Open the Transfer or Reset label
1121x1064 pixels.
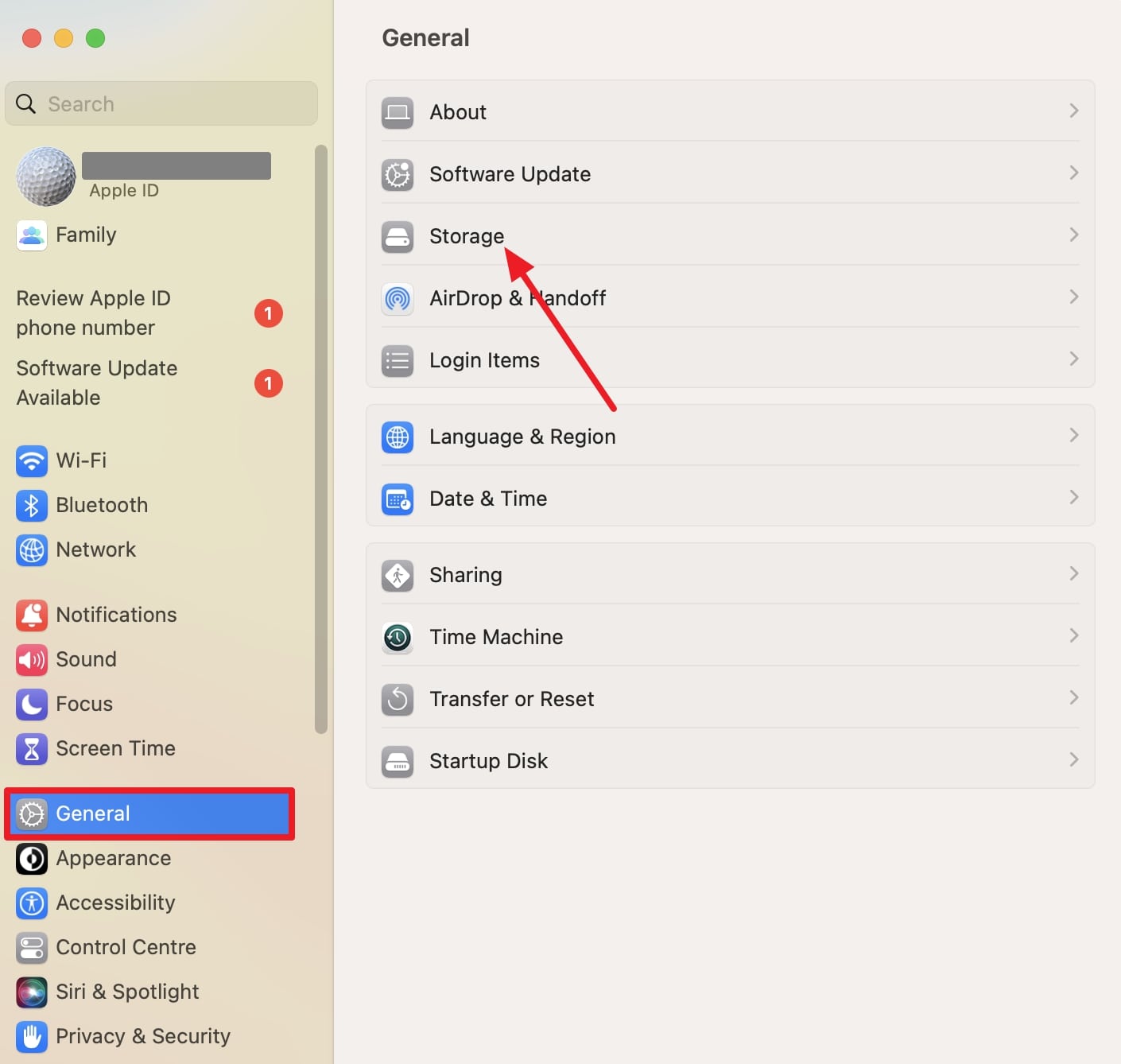[512, 699]
